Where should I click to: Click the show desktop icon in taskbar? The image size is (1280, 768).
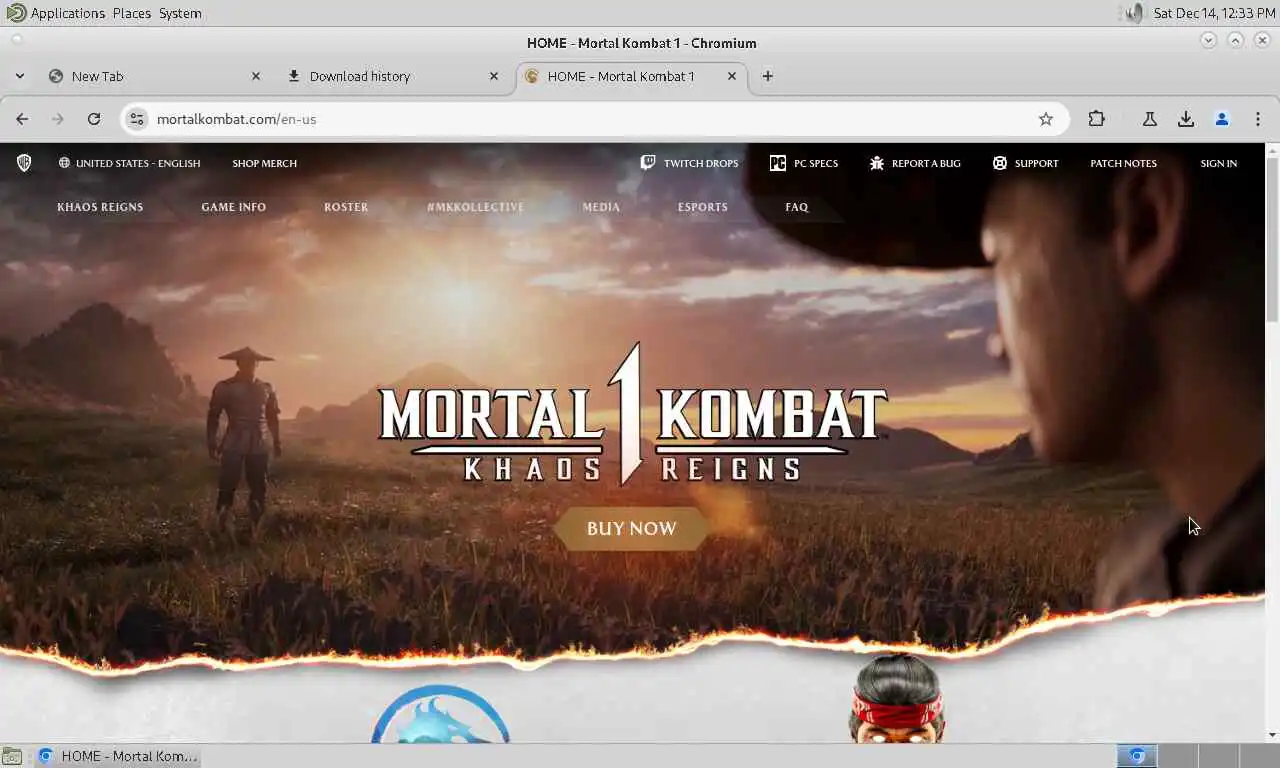11,756
